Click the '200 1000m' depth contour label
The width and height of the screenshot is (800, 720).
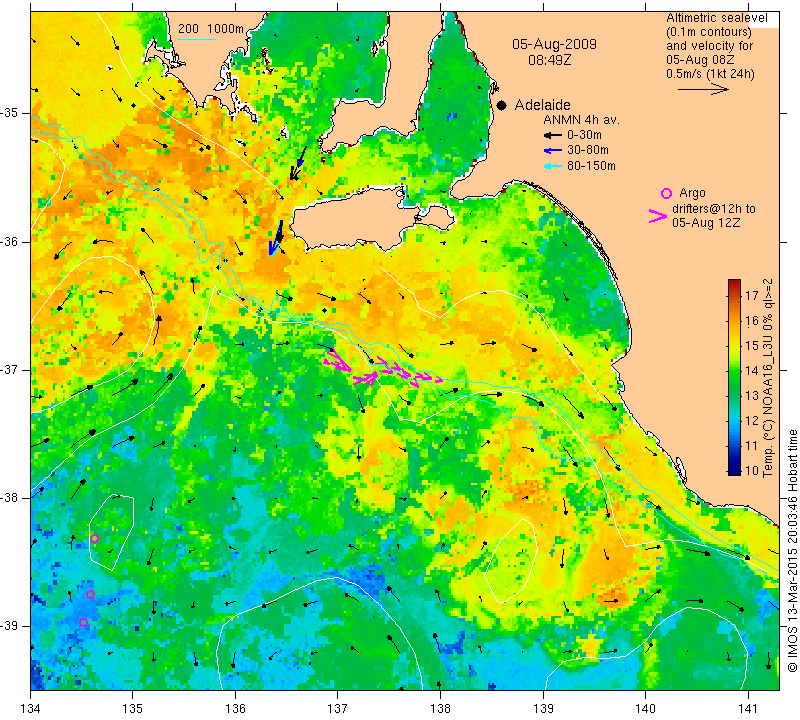tap(211, 29)
